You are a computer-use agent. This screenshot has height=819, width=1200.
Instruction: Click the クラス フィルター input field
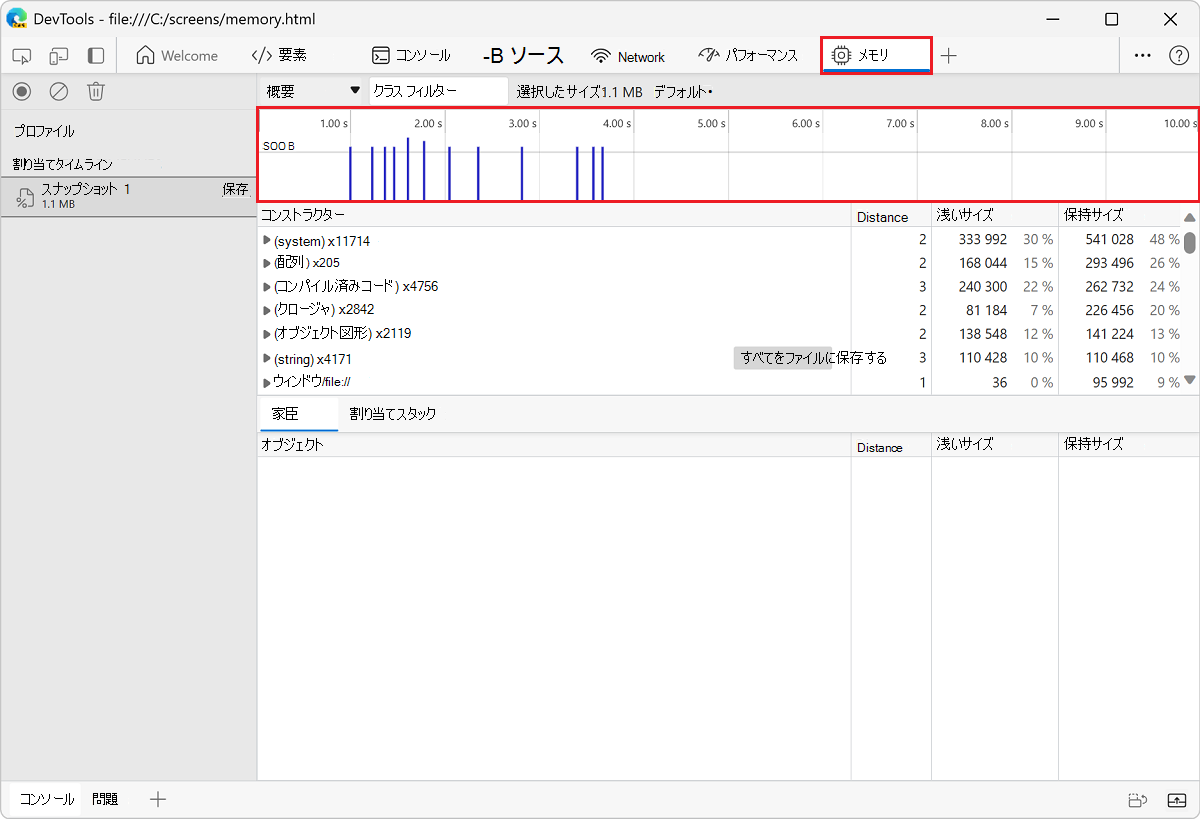pyautogui.click(x=438, y=91)
